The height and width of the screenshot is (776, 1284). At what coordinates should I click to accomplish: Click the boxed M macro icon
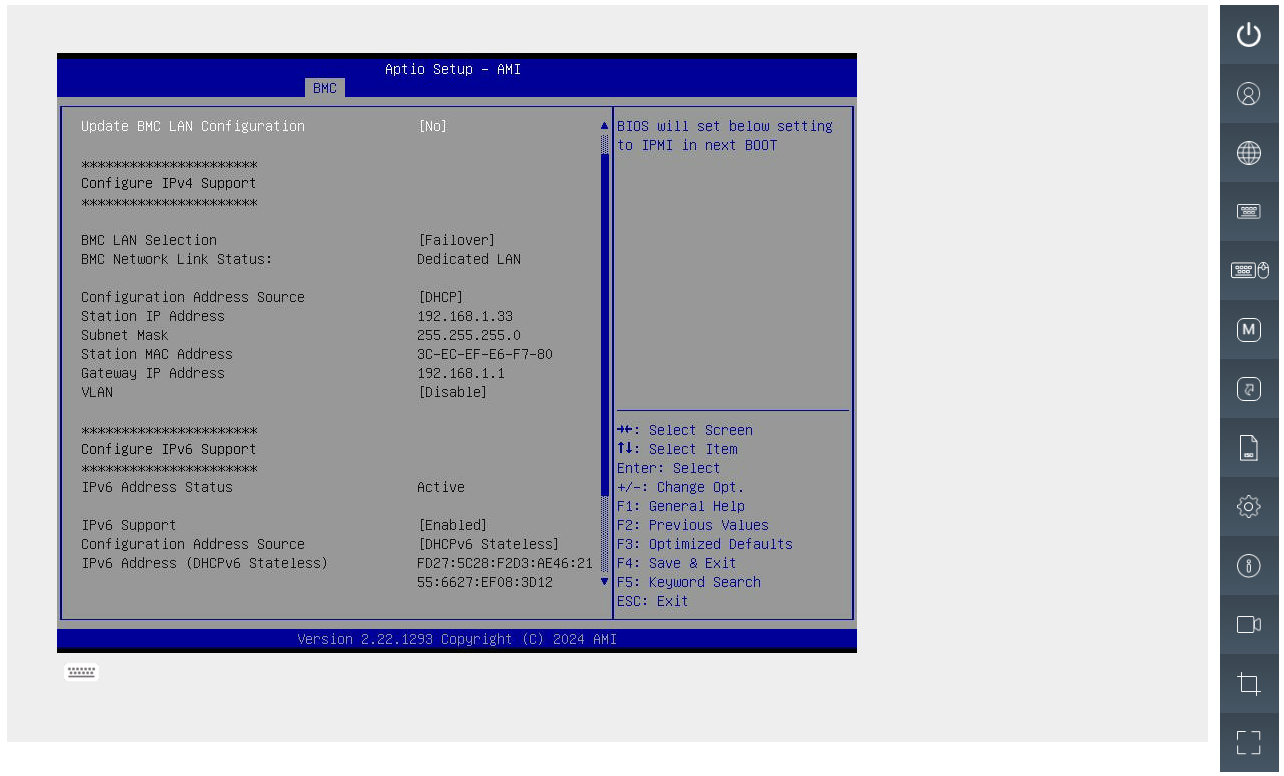1248,330
